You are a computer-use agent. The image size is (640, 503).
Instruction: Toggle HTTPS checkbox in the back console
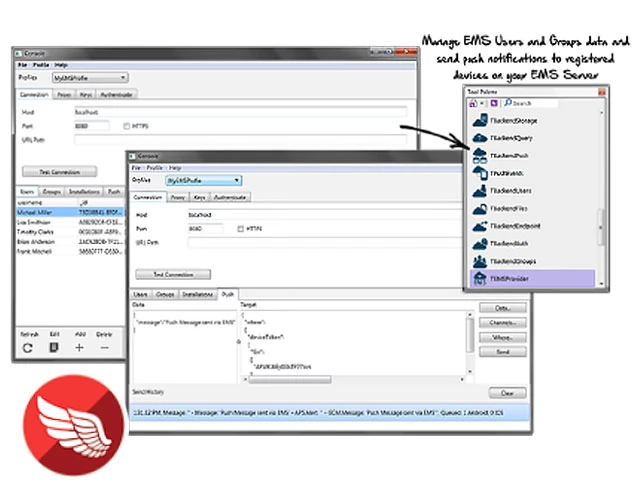coord(127,126)
